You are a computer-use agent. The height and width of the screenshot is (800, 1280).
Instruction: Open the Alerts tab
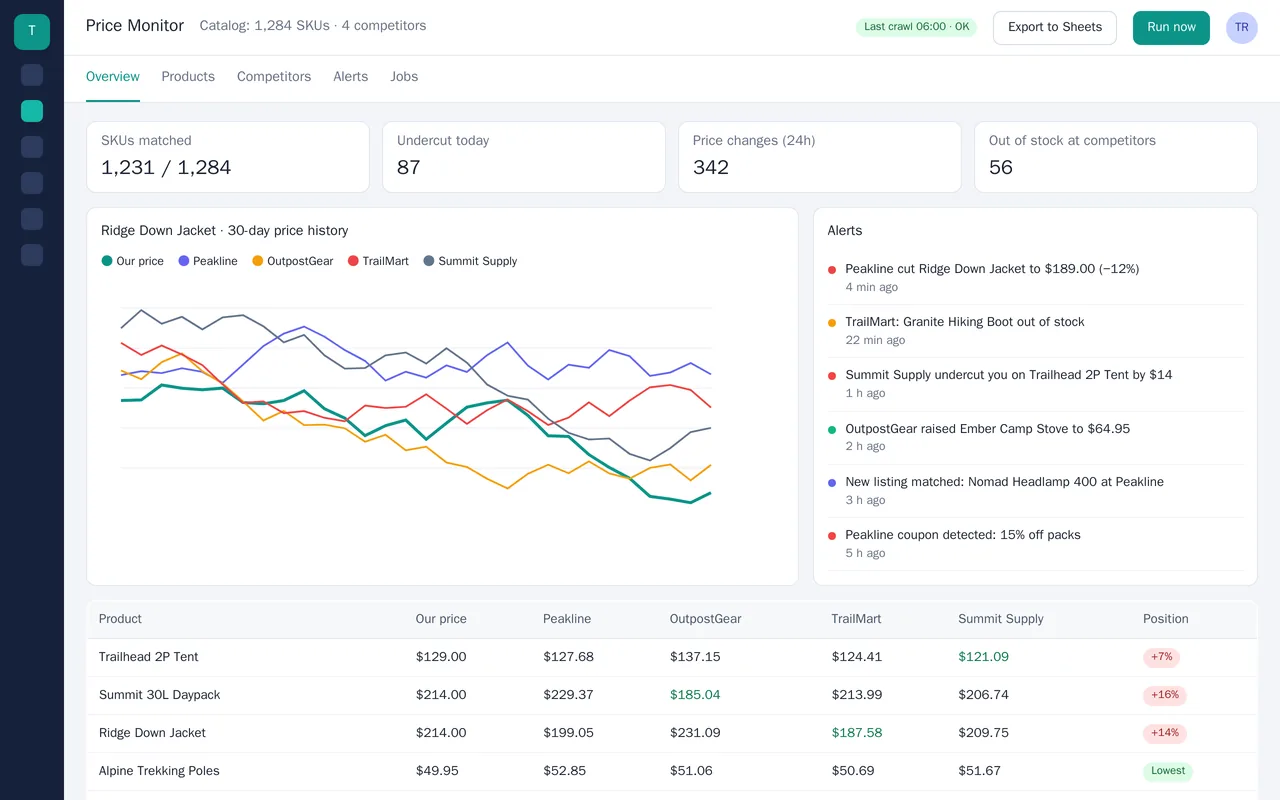pyautogui.click(x=351, y=77)
